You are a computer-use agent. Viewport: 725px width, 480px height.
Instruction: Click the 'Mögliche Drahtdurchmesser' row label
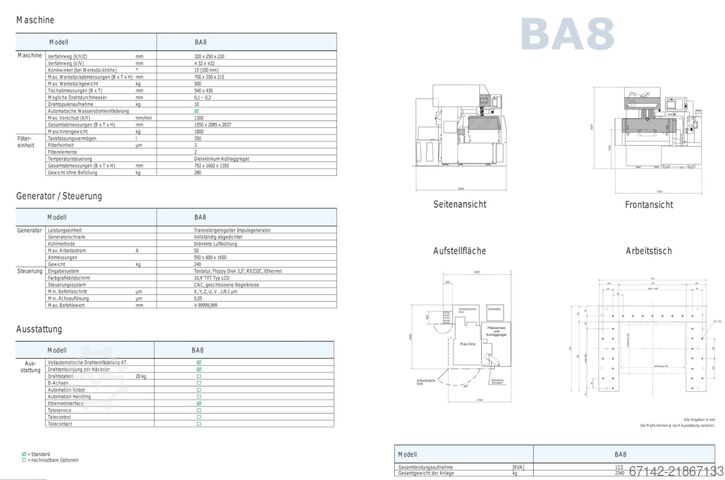(x=77, y=98)
